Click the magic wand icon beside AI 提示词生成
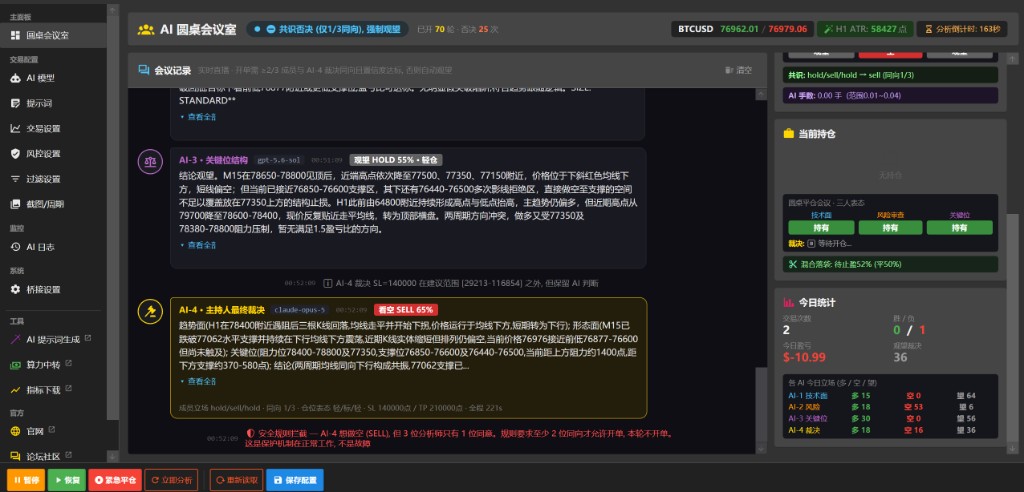This screenshot has width=1024, height=492. (x=15, y=339)
